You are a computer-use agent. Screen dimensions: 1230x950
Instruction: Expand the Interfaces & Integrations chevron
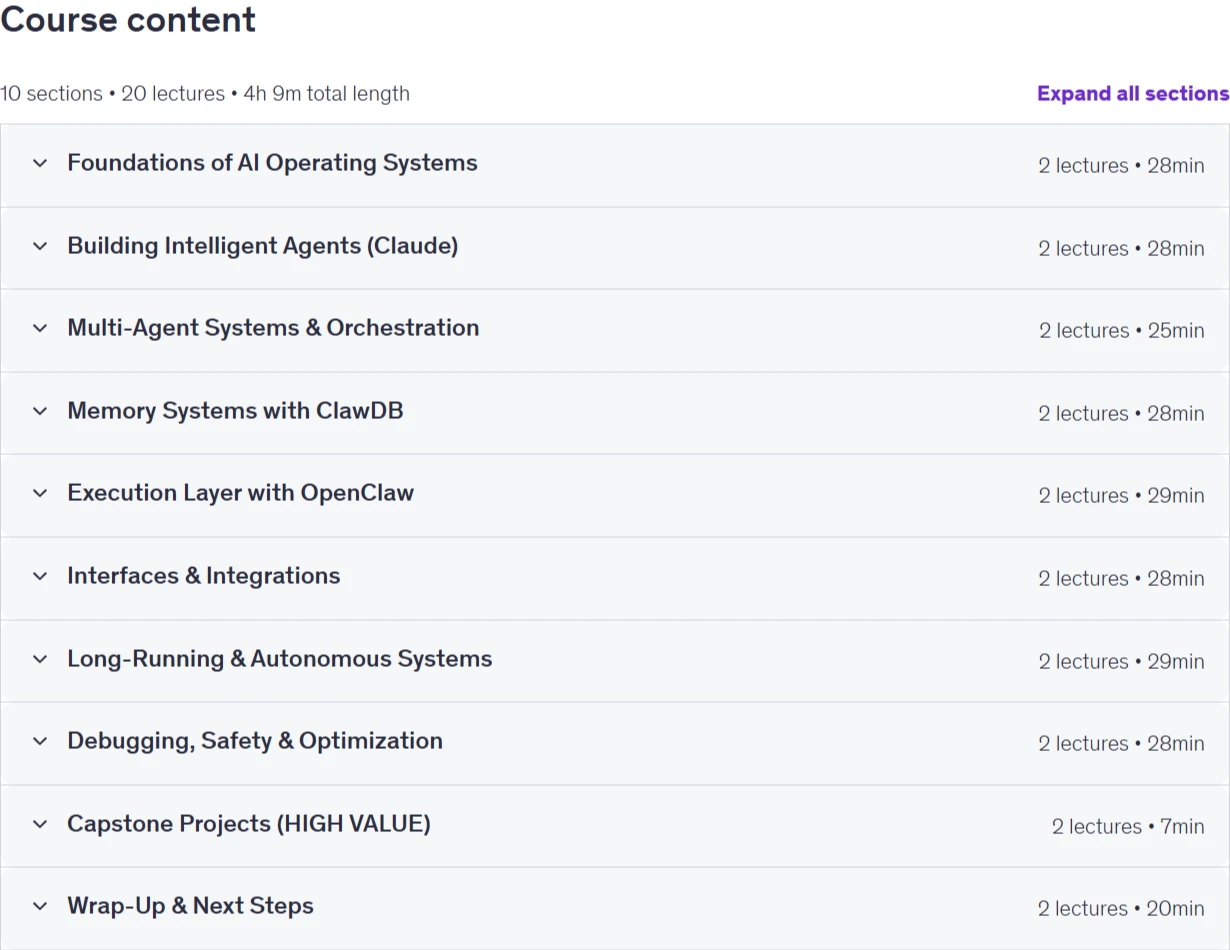(40, 576)
